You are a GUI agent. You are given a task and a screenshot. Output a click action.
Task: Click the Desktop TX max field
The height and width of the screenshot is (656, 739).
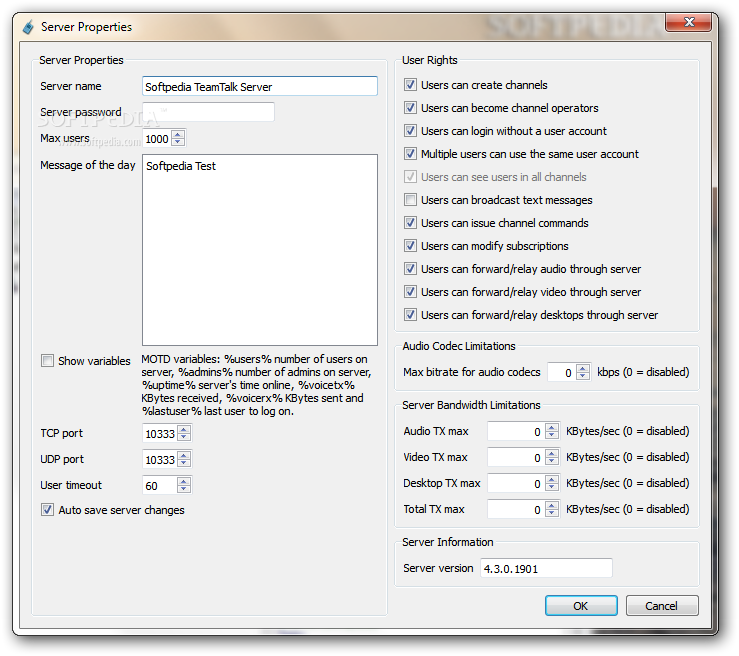point(516,483)
